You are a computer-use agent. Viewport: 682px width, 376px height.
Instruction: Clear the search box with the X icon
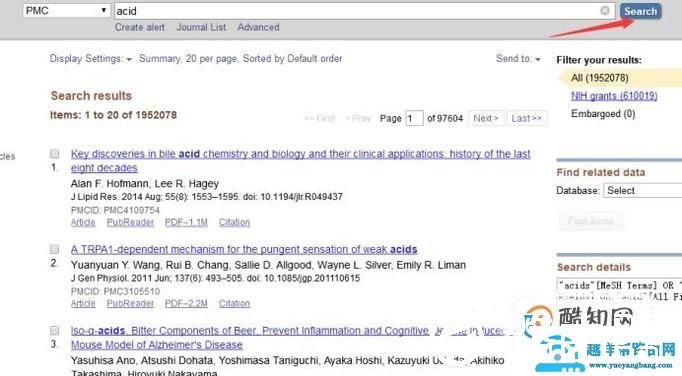pos(605,11)
